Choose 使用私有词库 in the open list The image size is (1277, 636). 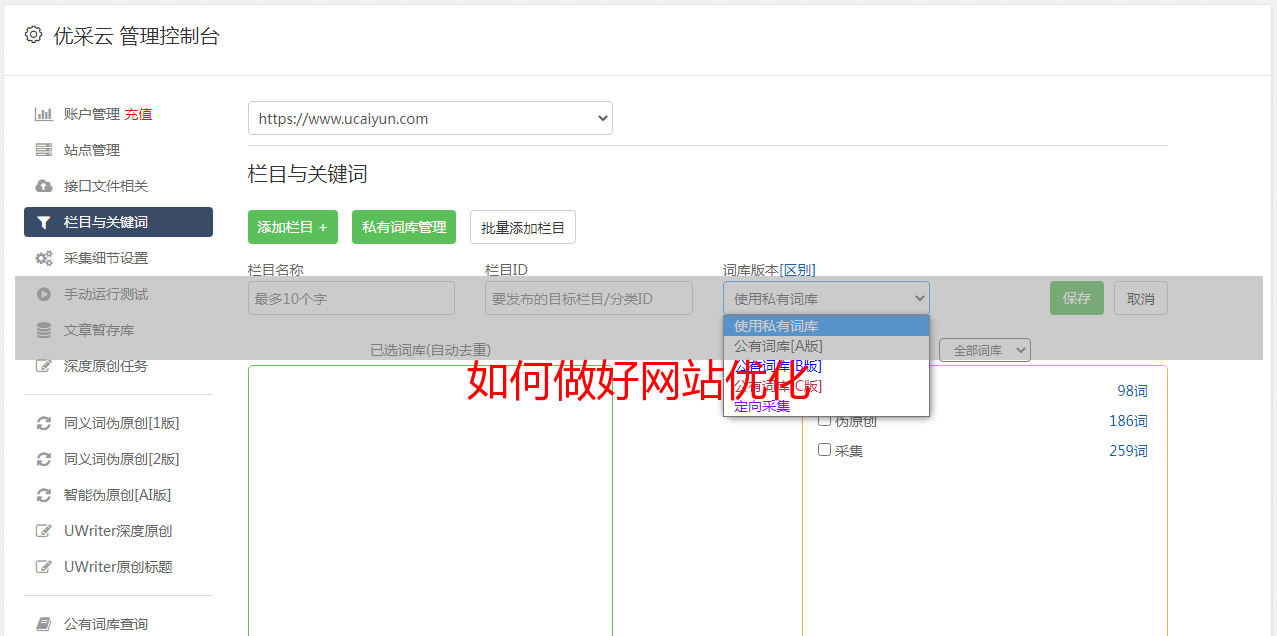point(826,326)
